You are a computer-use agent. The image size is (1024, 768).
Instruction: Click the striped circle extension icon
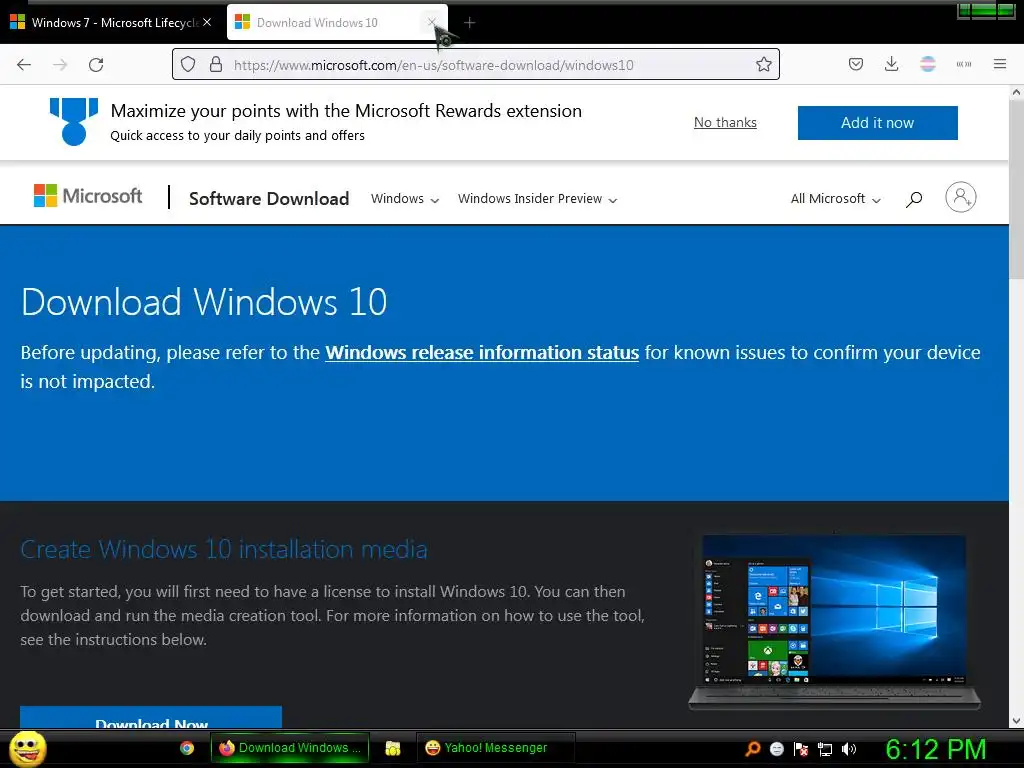[927, 64]
